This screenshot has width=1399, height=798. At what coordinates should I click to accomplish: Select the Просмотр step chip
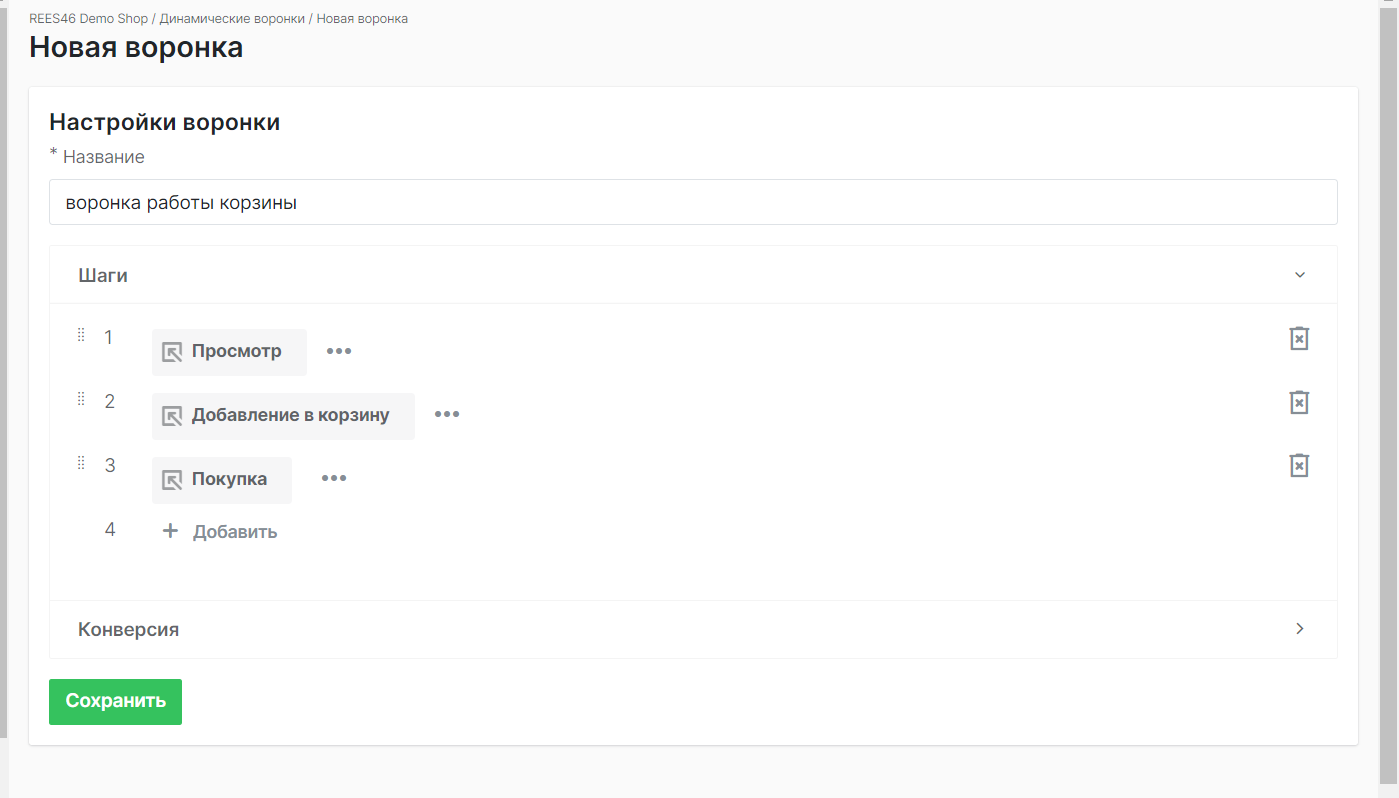click(229, 352)
